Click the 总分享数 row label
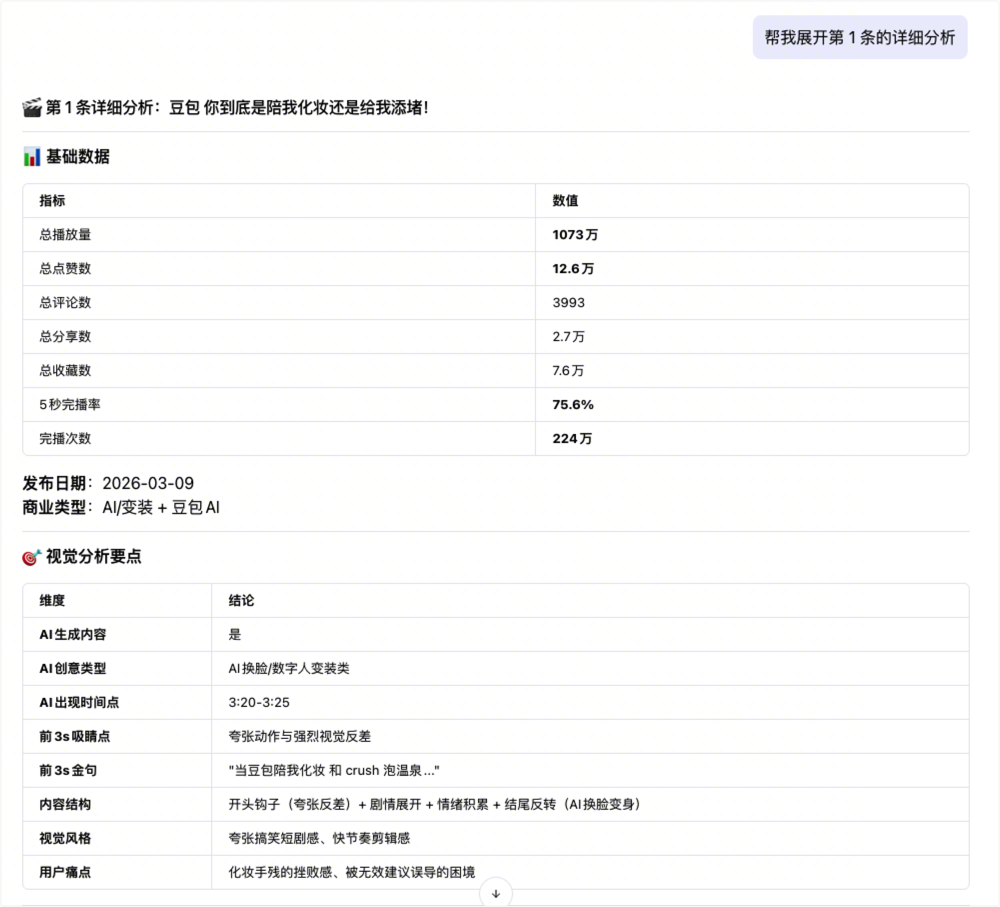The height and width of the screenshot is (907, 1000). [x=65, y=337]
